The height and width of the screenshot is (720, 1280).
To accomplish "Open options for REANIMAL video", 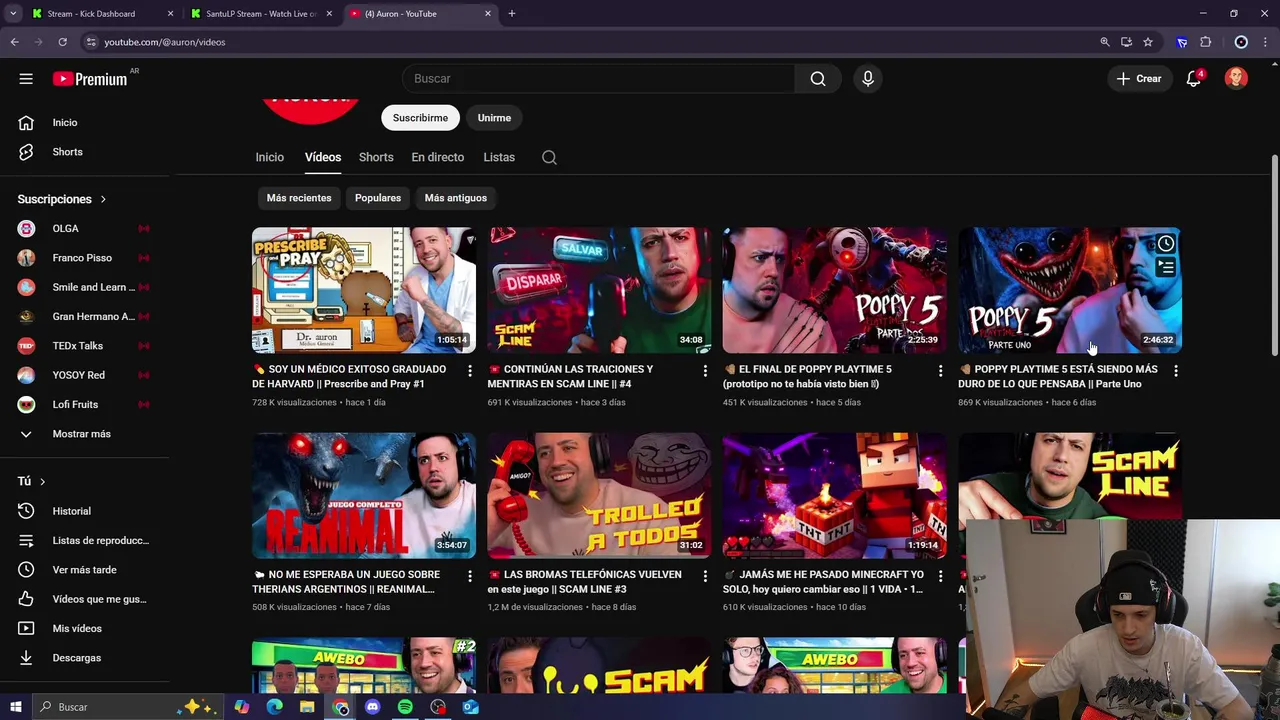I will point(469,576).
